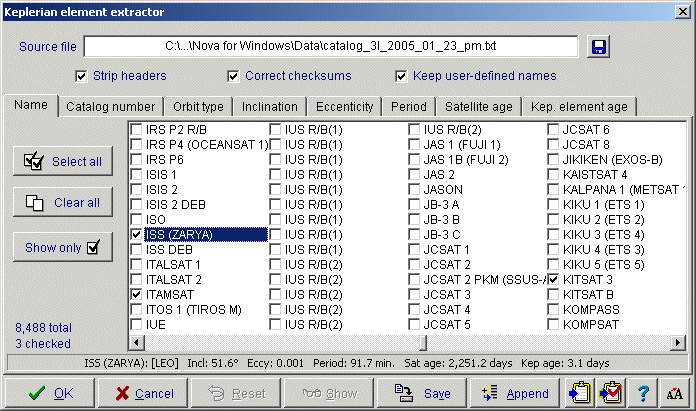Click the clipboard icon with red checkmark
The height and width of the screenshot is (411, 696).
coord(611,393)
